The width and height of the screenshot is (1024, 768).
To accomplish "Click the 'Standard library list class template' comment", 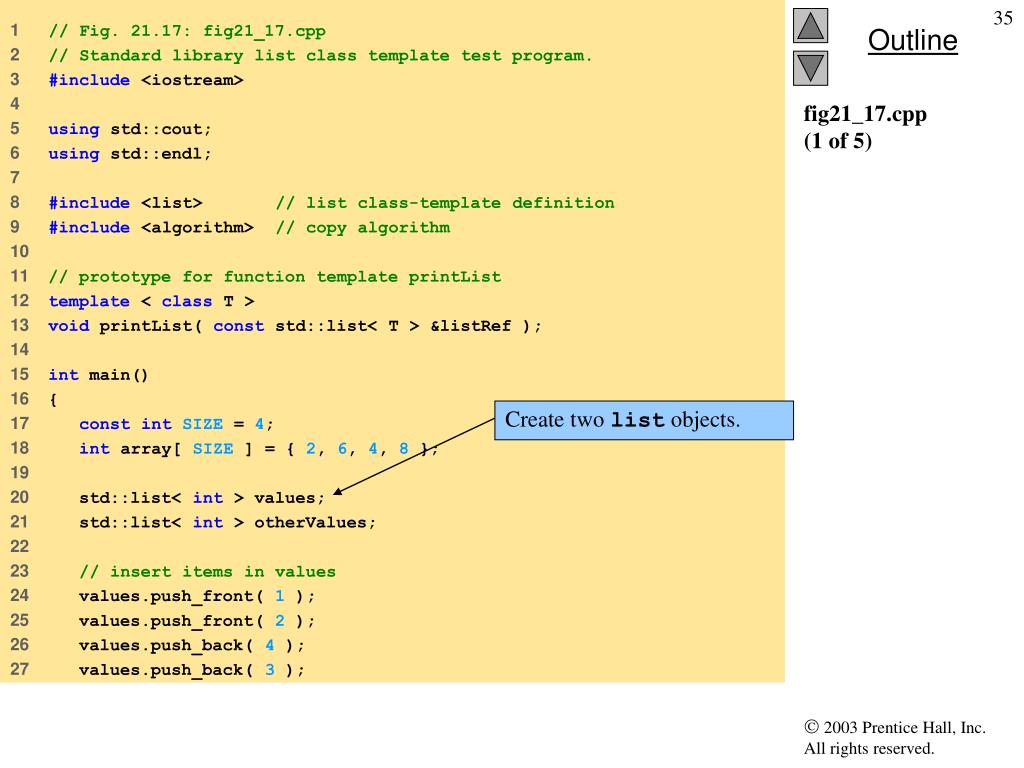I will coord(320,56).
